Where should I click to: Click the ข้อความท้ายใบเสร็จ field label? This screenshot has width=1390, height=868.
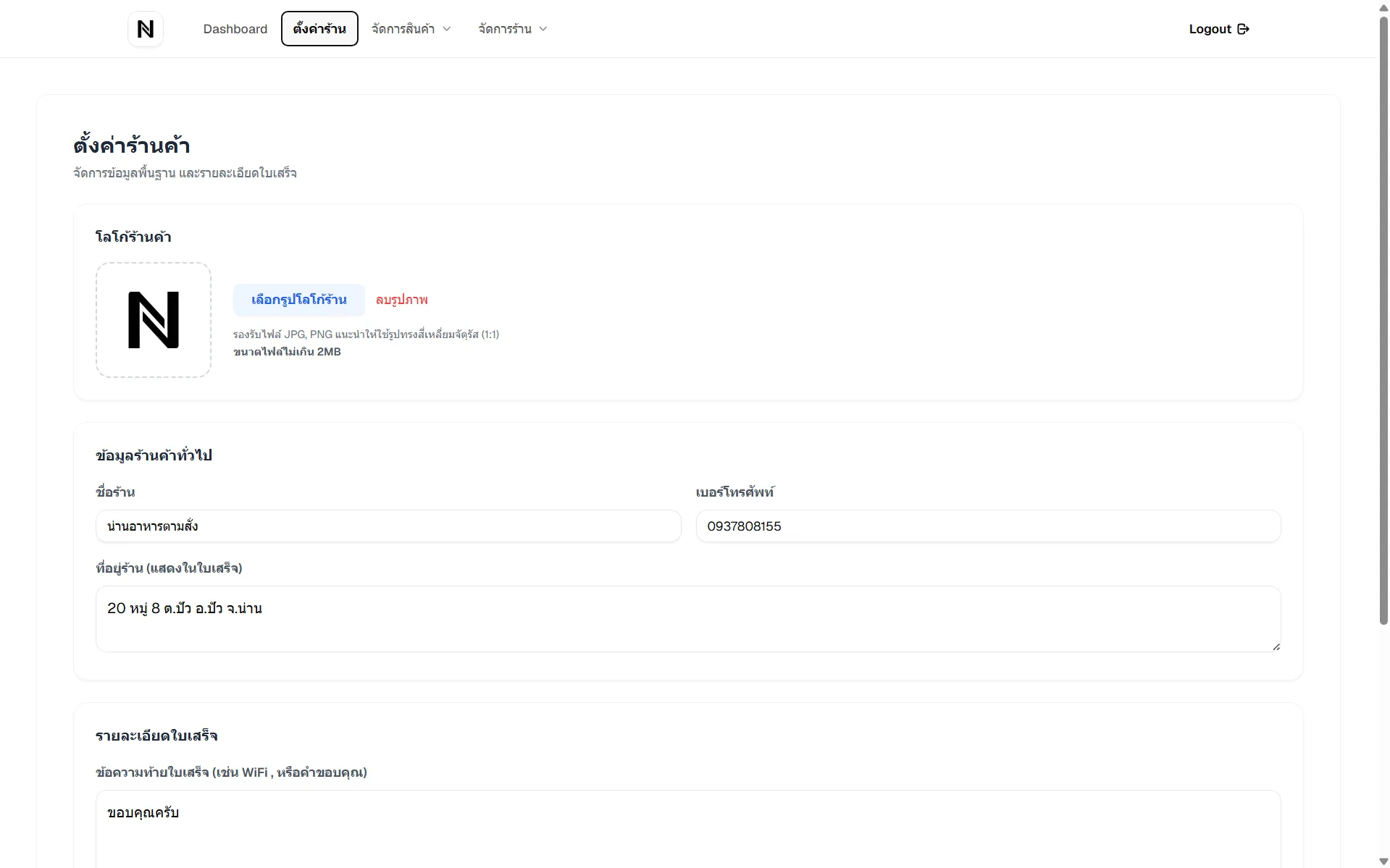pyautogui.click(x=231, y=772)
